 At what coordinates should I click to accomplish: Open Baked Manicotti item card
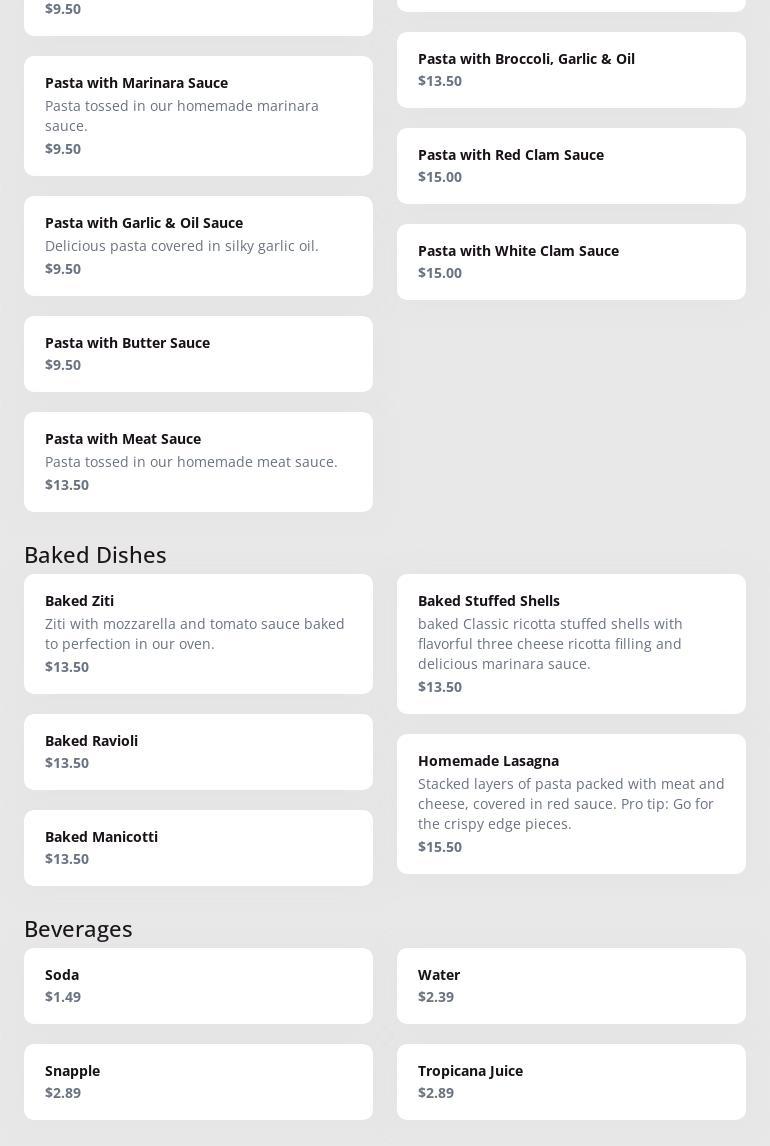[198, 848]
